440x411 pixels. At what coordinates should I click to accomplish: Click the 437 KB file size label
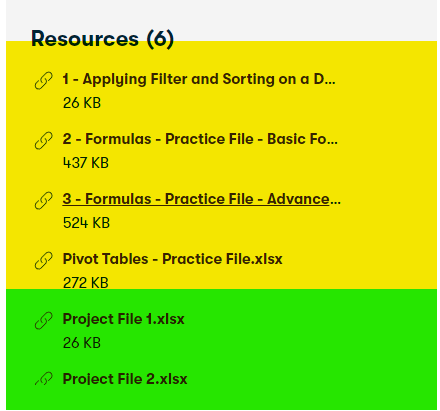coord(86,163)
